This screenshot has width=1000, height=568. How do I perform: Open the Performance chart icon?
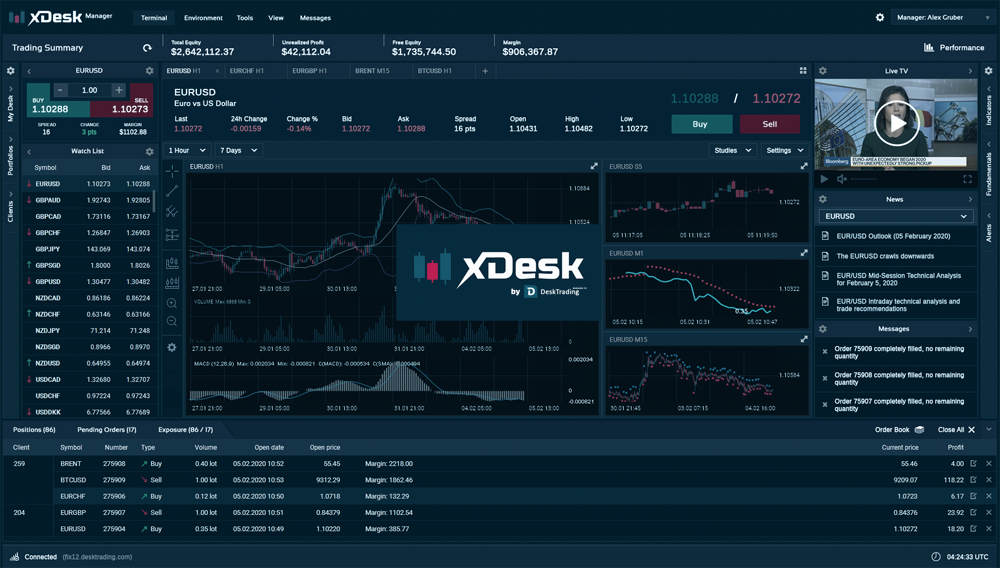(929, 48)
